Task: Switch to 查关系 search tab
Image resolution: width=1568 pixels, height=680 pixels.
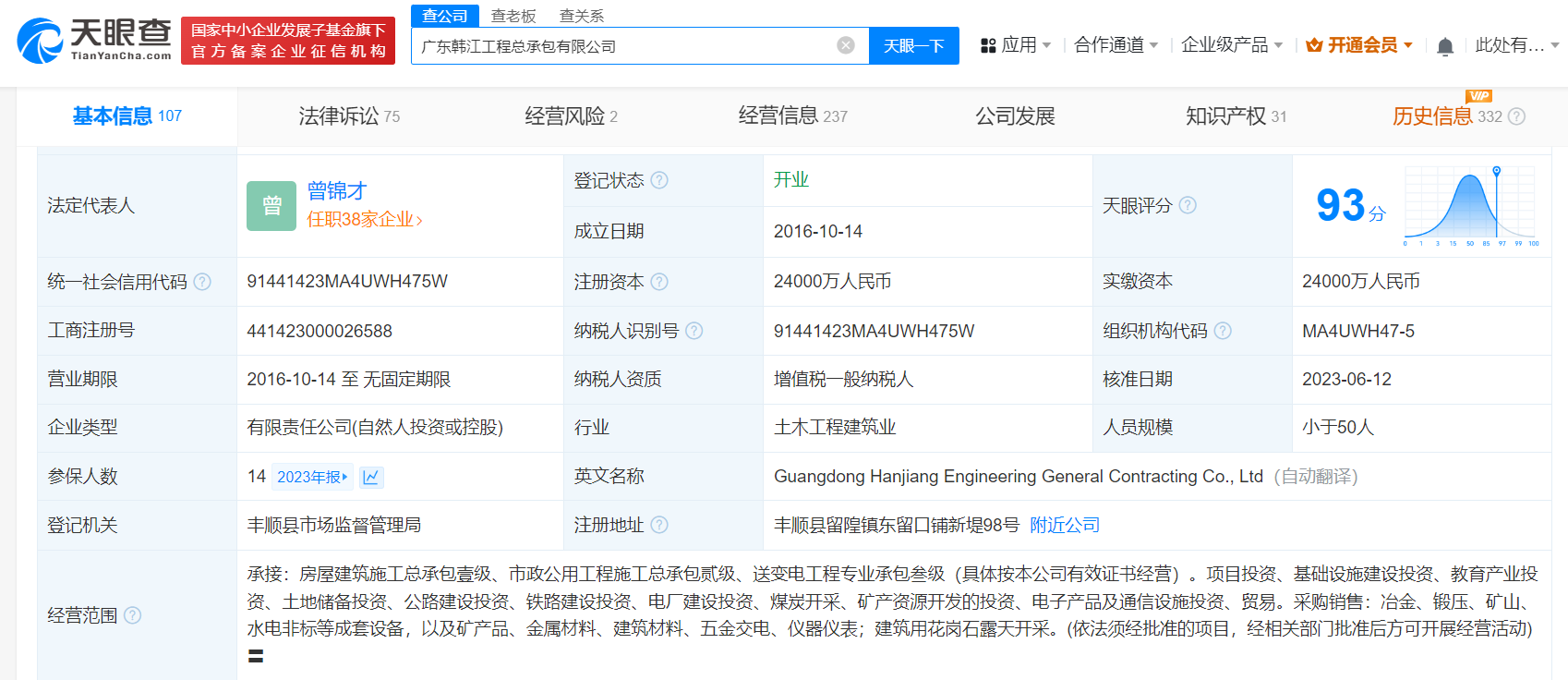Action: click(x=582, y=16)
